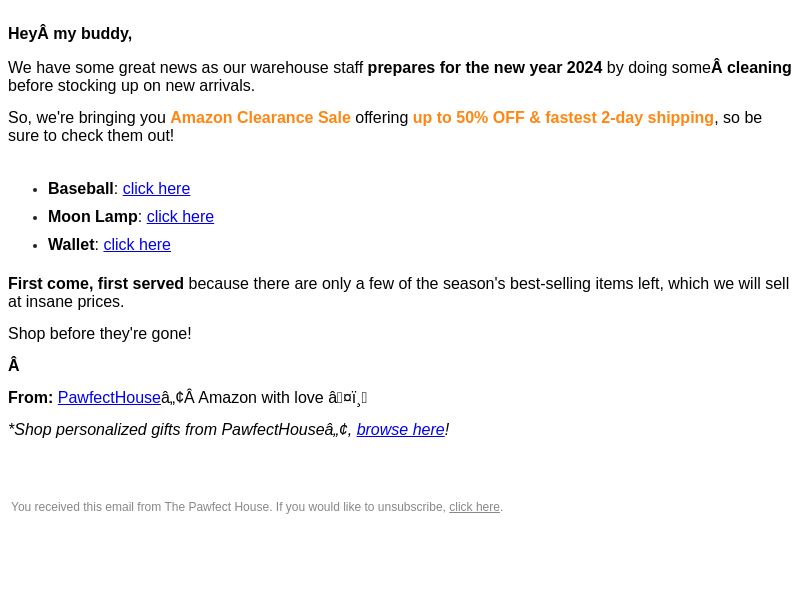Click the bold 'Moon Lamp' list label
This screenshot has height=600, width=800.
click(x=93, y=216)
